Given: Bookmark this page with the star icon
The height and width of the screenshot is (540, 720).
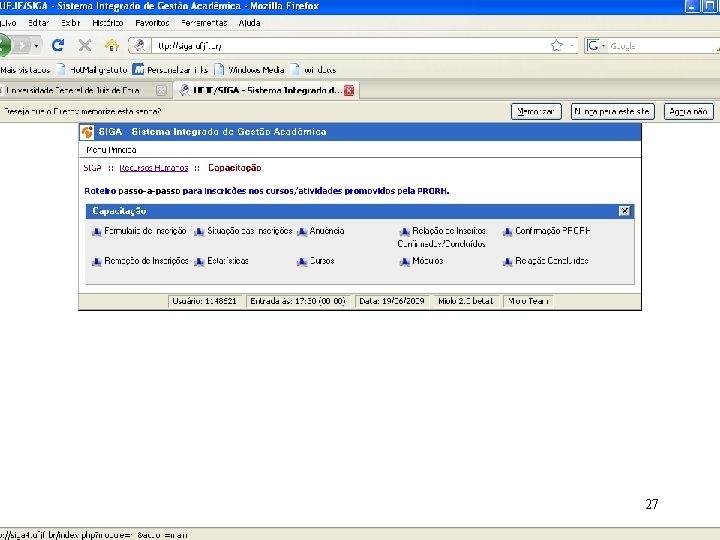Looking at the screenshot, I should [x=557, y=45].
